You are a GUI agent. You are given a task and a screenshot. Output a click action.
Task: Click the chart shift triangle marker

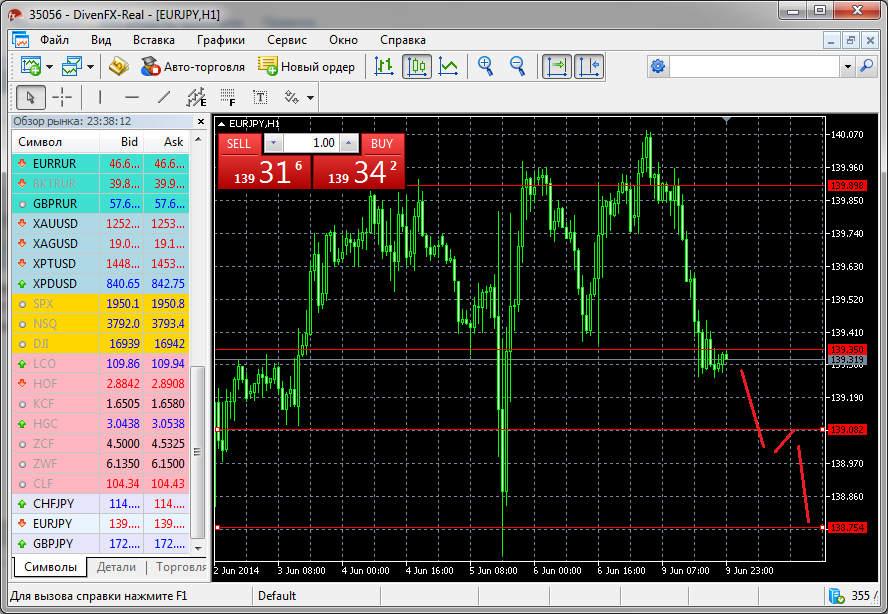click(726, 120)
